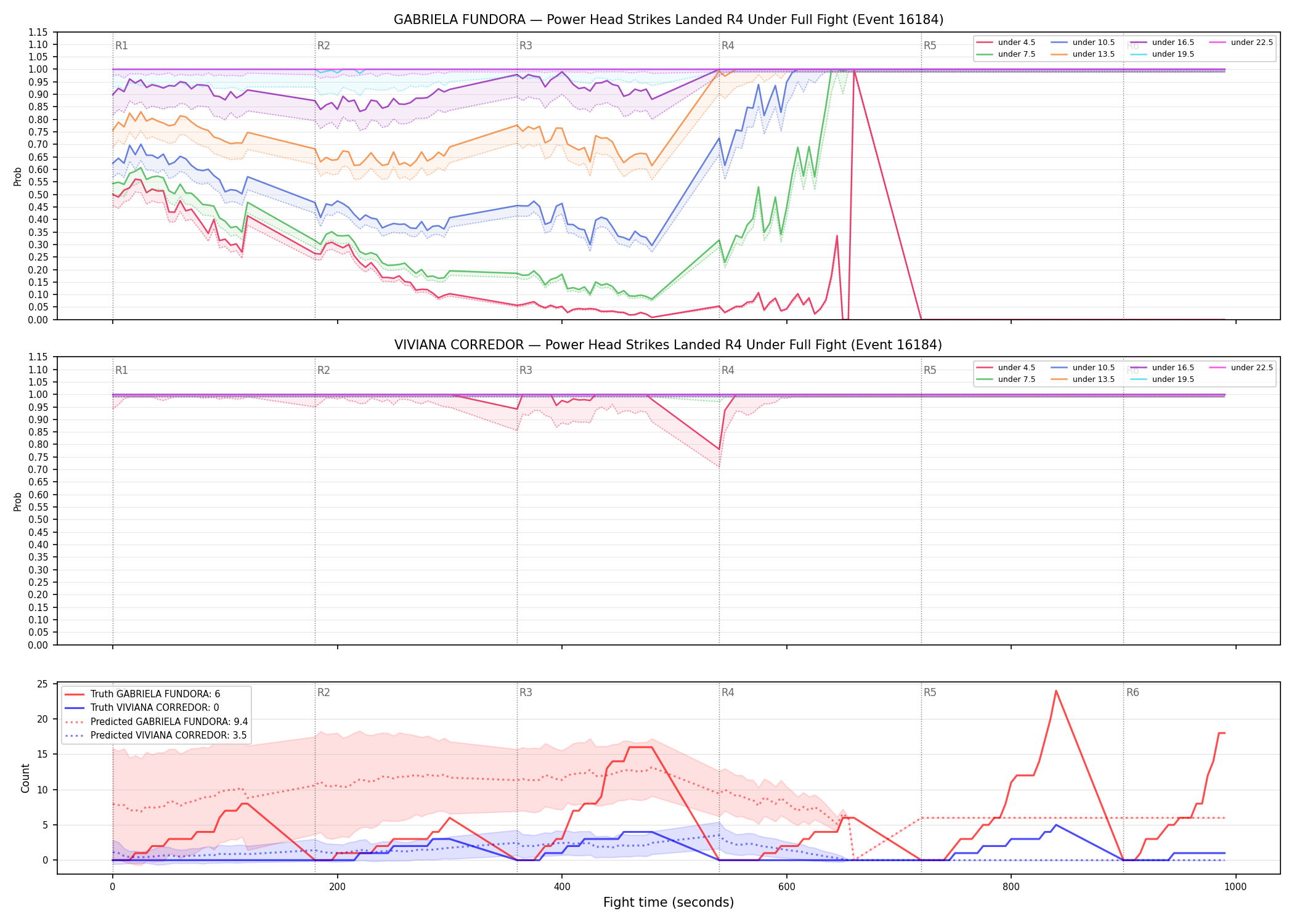Viewport: 1294px width, 924px height.
Task: Pick 'under 19.5' in Corredor chart legend
Action: click(1163, 379)
